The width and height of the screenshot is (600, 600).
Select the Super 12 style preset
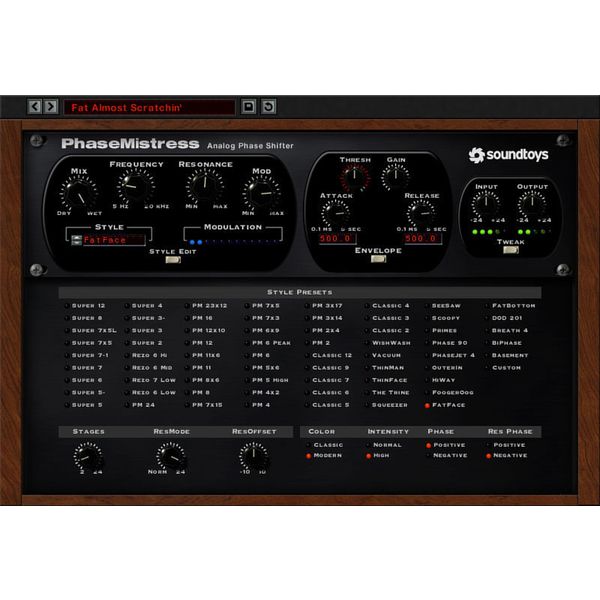(x=85, y=306)
